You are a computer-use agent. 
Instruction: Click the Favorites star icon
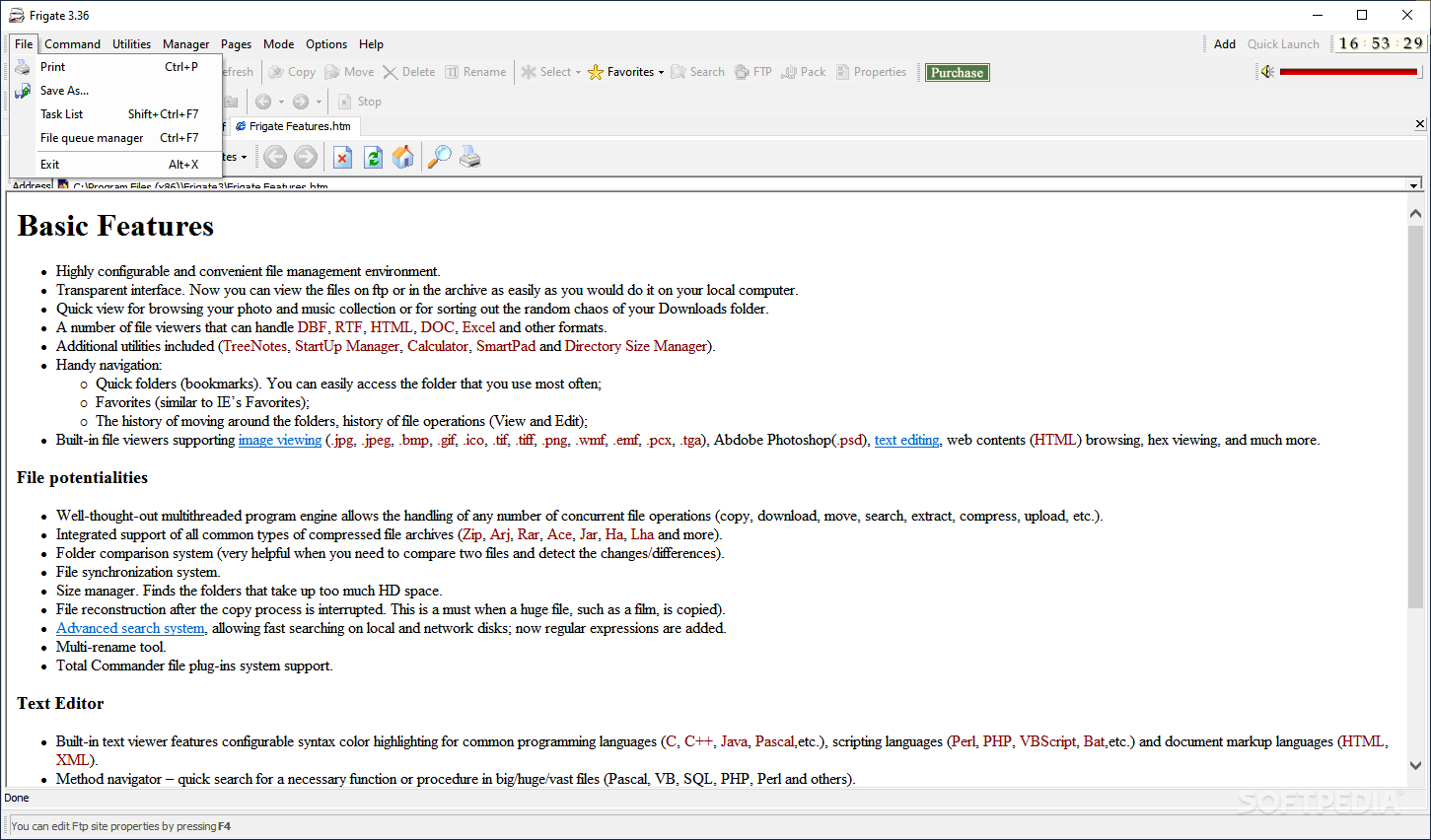point(596,72)
